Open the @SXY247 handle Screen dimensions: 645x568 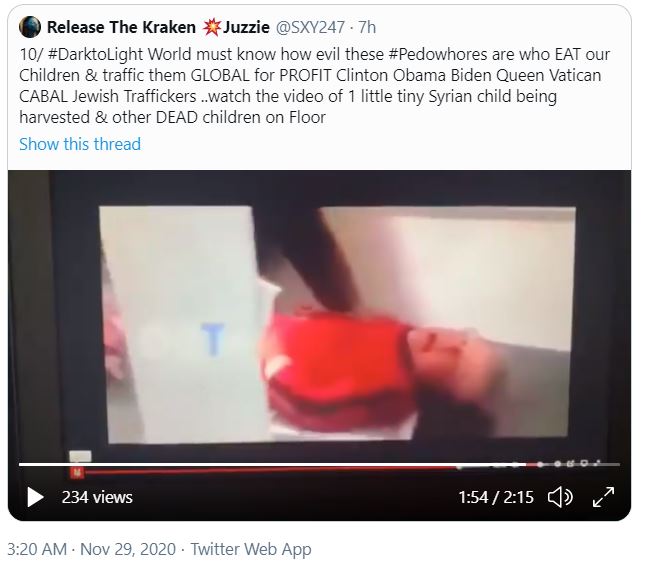pos(310,27)
